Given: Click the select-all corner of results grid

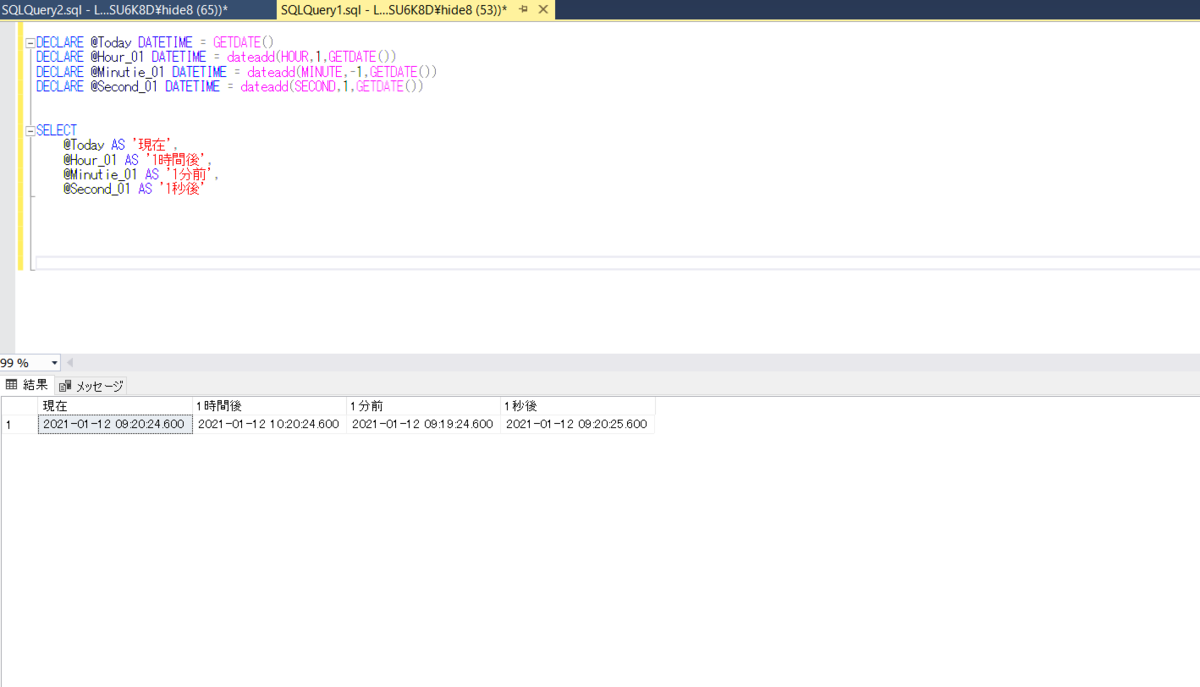Looking at the screenshot, I should pos(19,406).
